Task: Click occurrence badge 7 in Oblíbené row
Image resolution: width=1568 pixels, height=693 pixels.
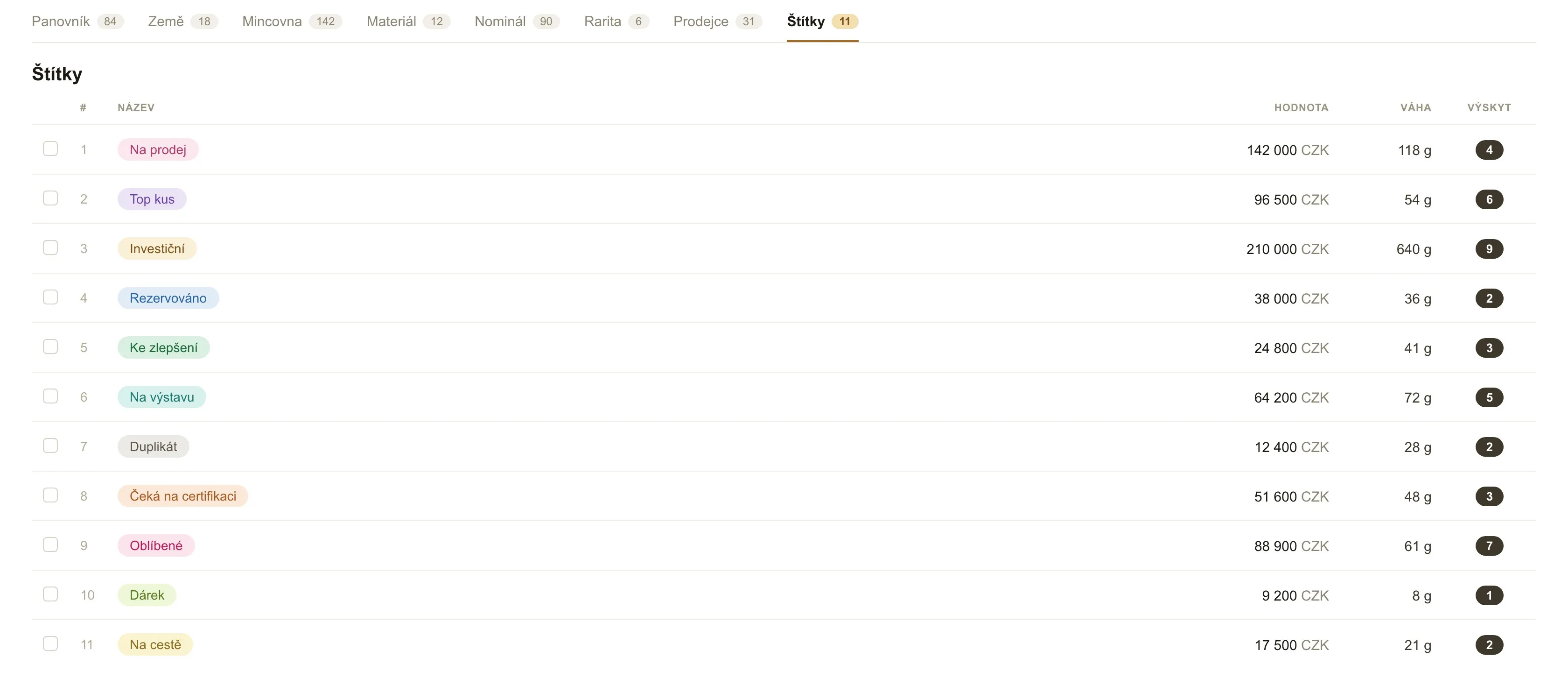Action: tap(1489, 545)
